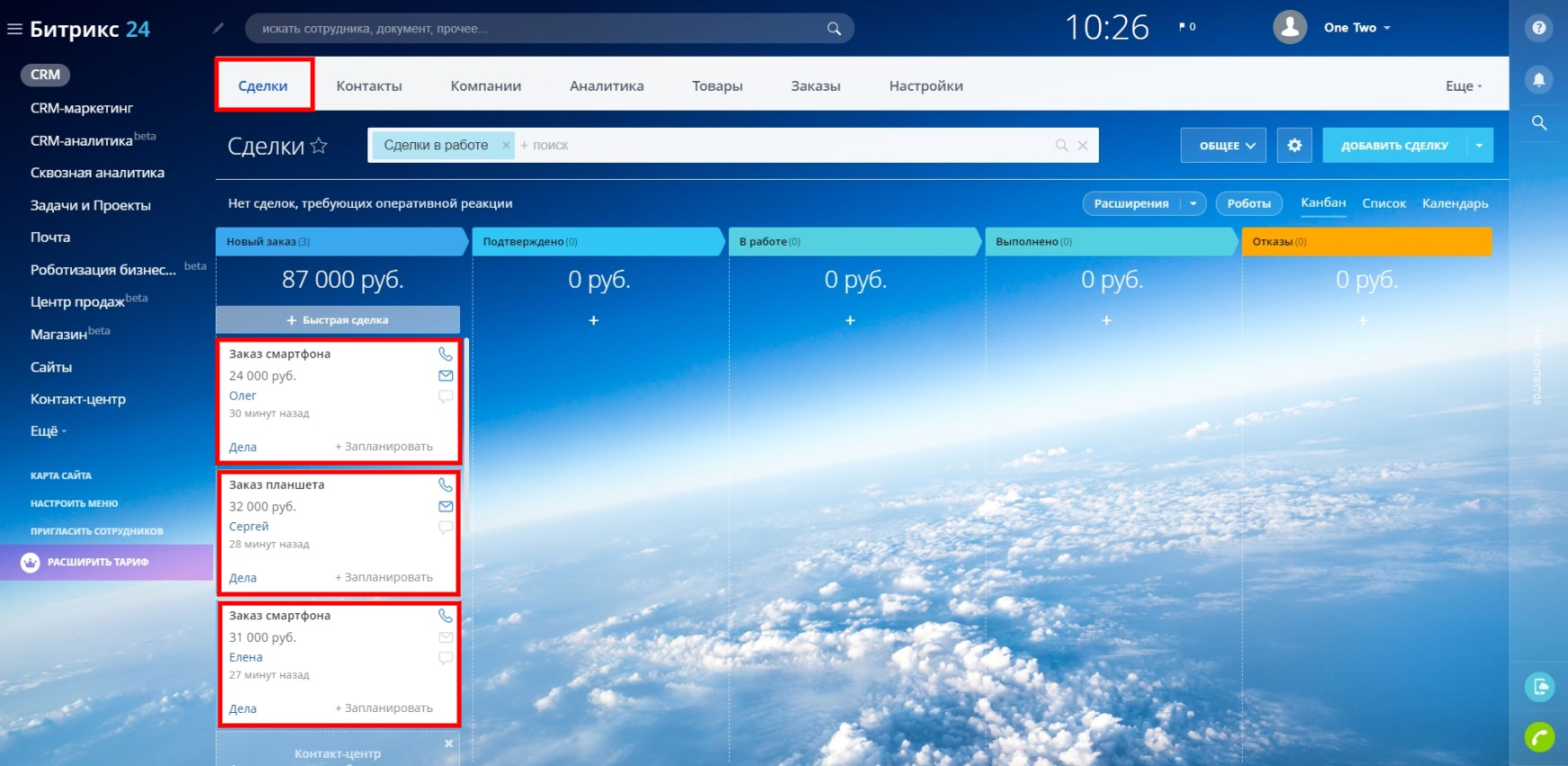The height and width of the screenshot is (766, 1568).
Task: Click the Расширения button
Action: (x=1132, y=203)
